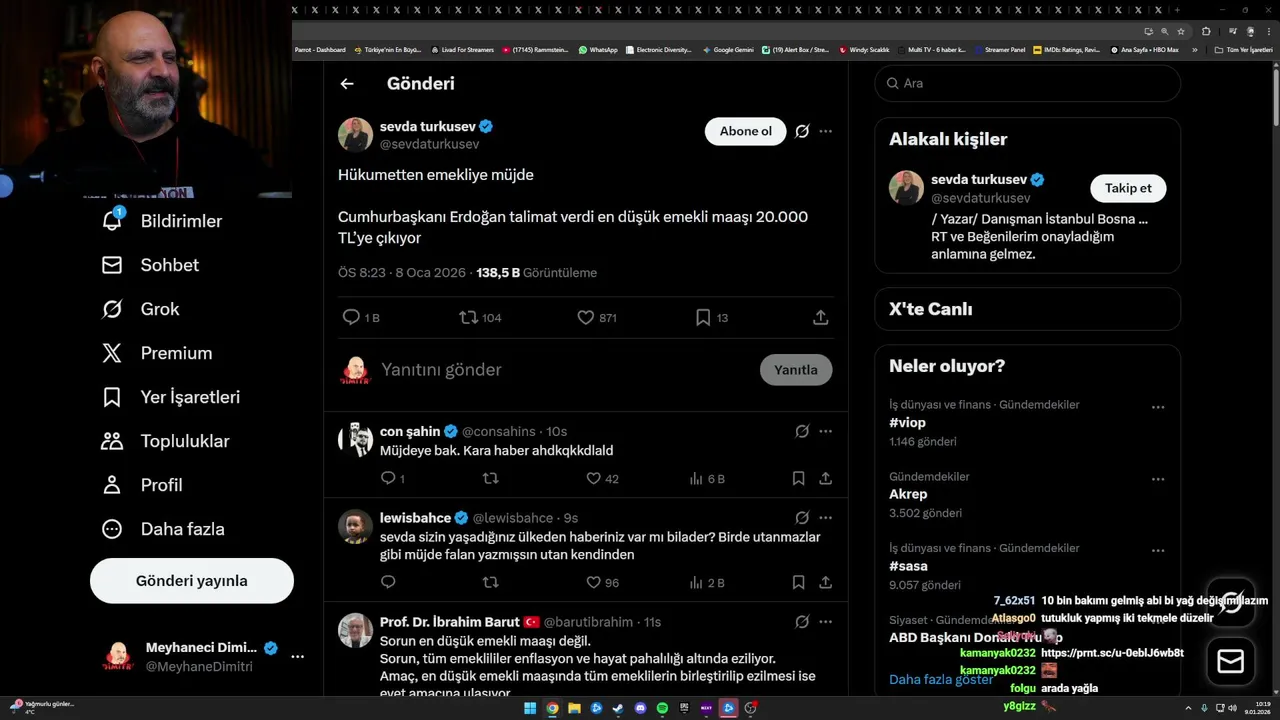1280x720 pixels.
Task: Open con şahin's profile avatar
Action: click(355, 439)
